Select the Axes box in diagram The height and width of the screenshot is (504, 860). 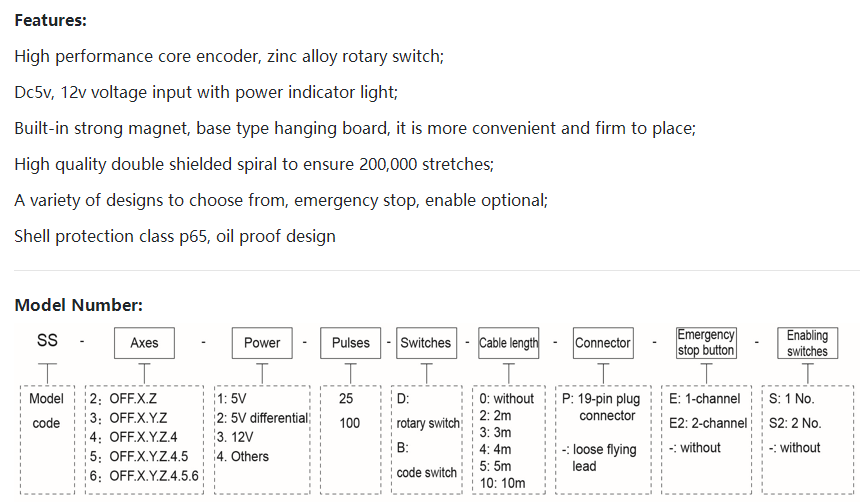click(145, 343)
